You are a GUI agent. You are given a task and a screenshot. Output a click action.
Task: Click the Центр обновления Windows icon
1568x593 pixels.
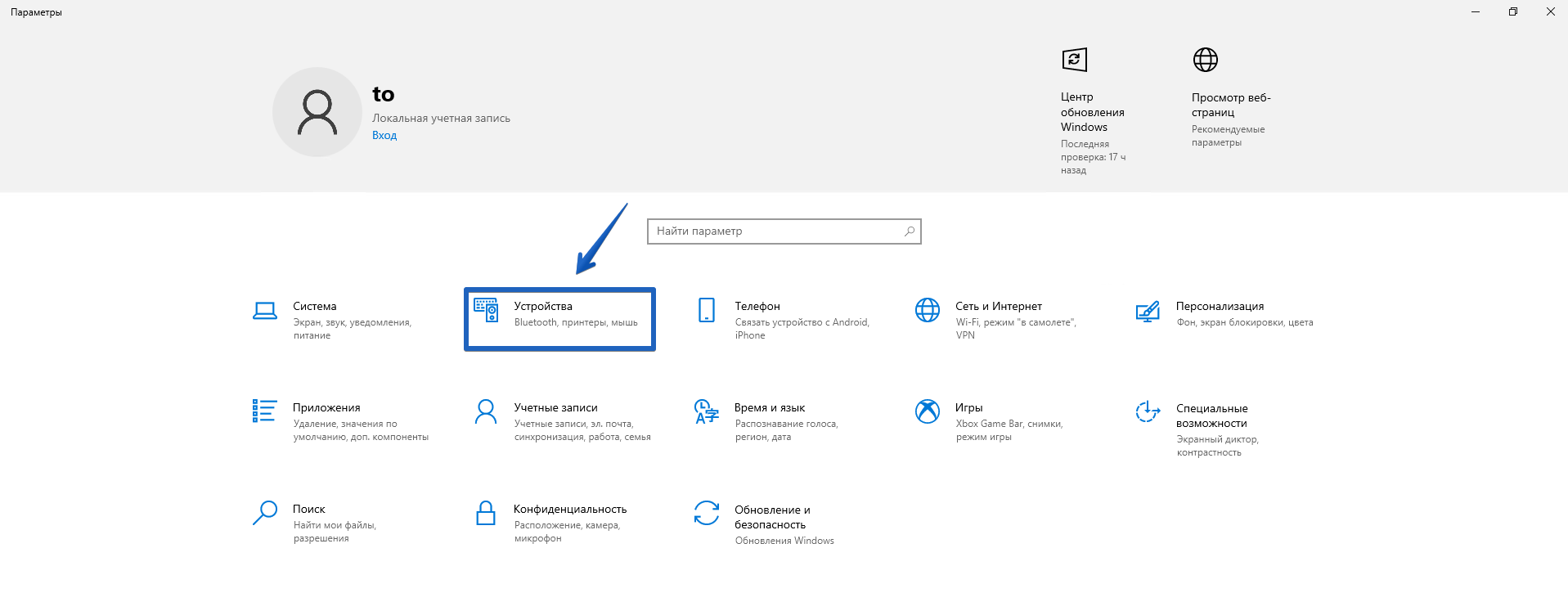coord(1074,60)
